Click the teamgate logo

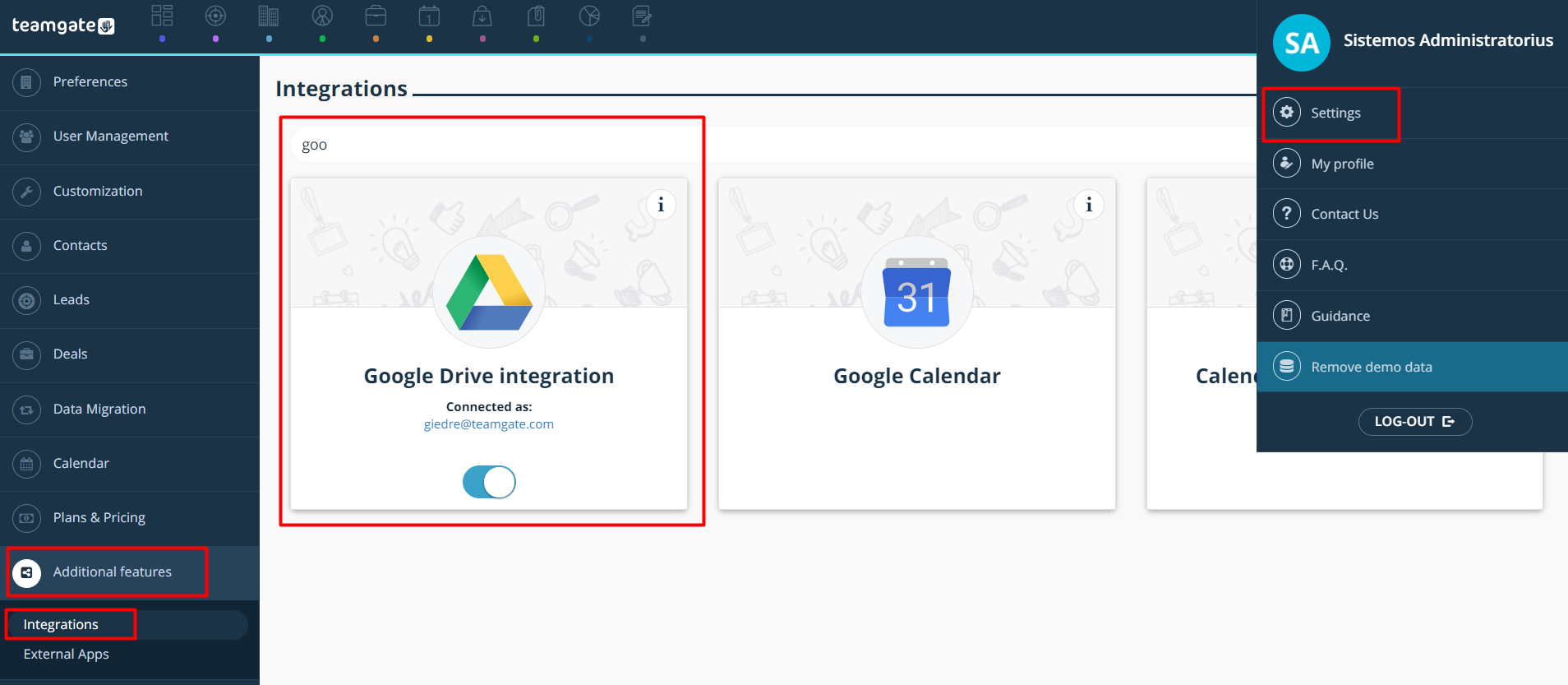(x=63, y=25)
